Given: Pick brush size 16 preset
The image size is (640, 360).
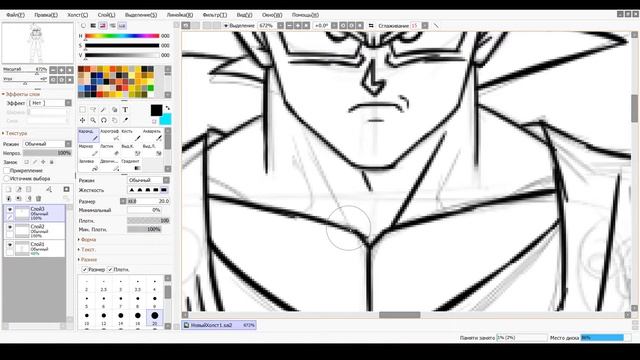Looking at the screenshot, I should 138,318.
